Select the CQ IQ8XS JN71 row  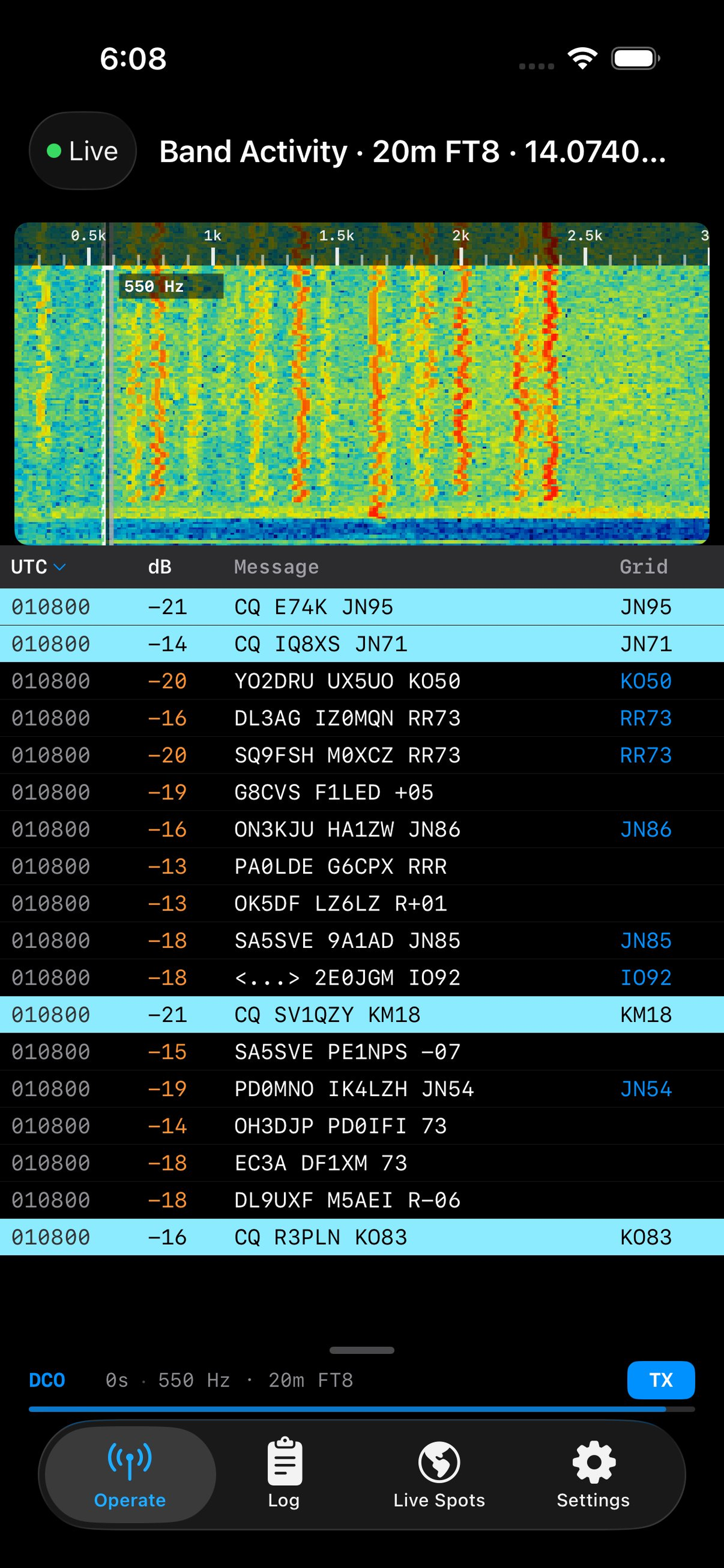coord(362,643)
